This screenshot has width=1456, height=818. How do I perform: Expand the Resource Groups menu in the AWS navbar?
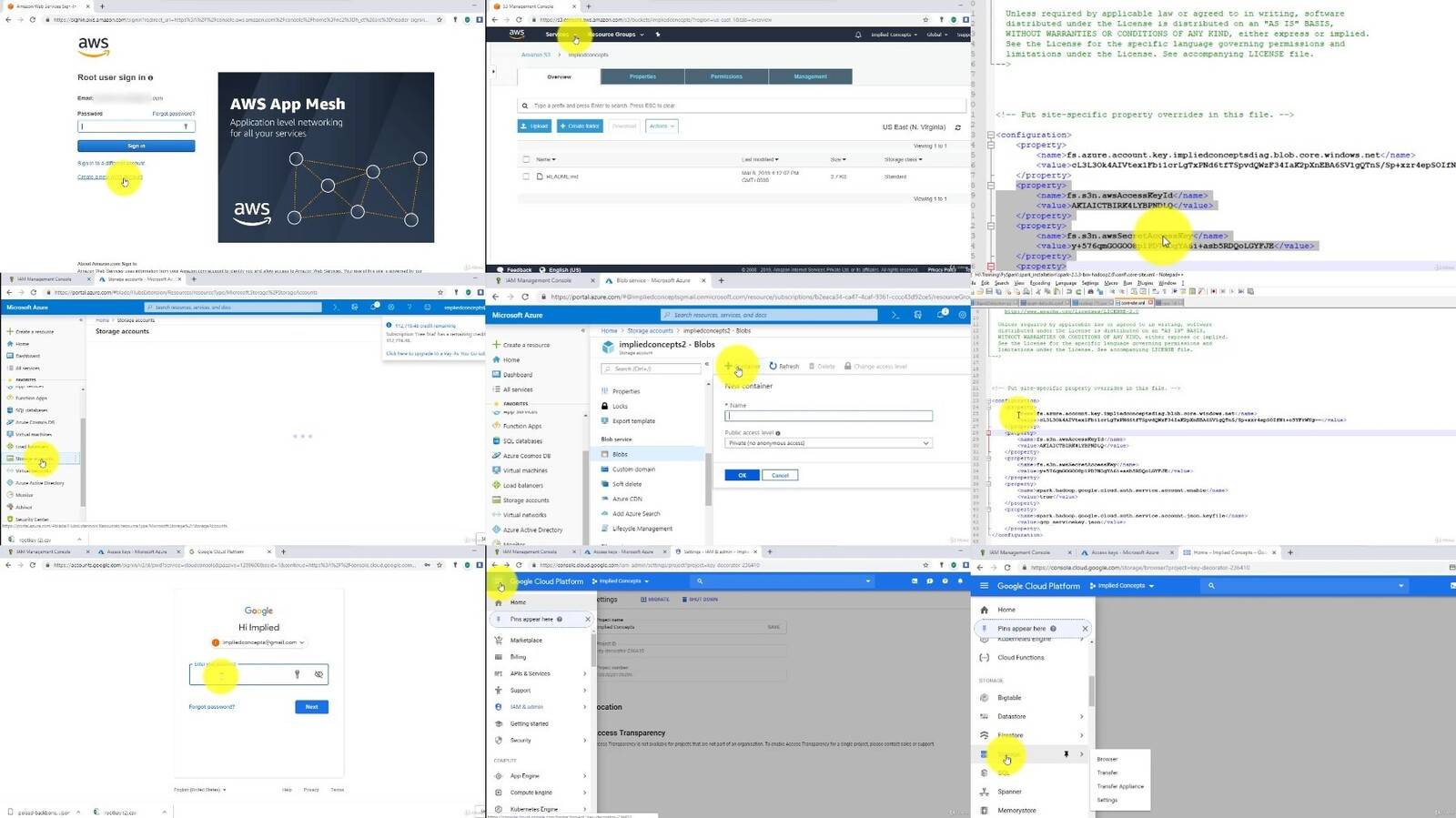616,35
